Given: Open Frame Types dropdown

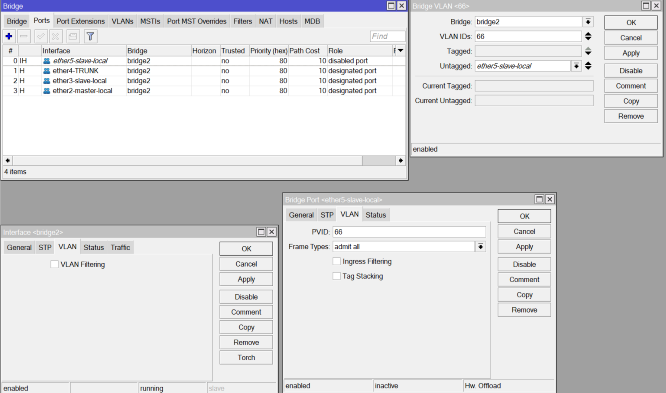Looking at the screenshot, I should click(480, 247).
